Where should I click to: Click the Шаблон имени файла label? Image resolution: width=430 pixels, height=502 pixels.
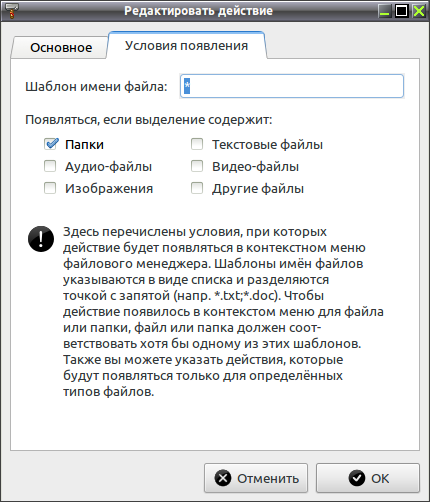pyautogui.click(x=96, y=87)
